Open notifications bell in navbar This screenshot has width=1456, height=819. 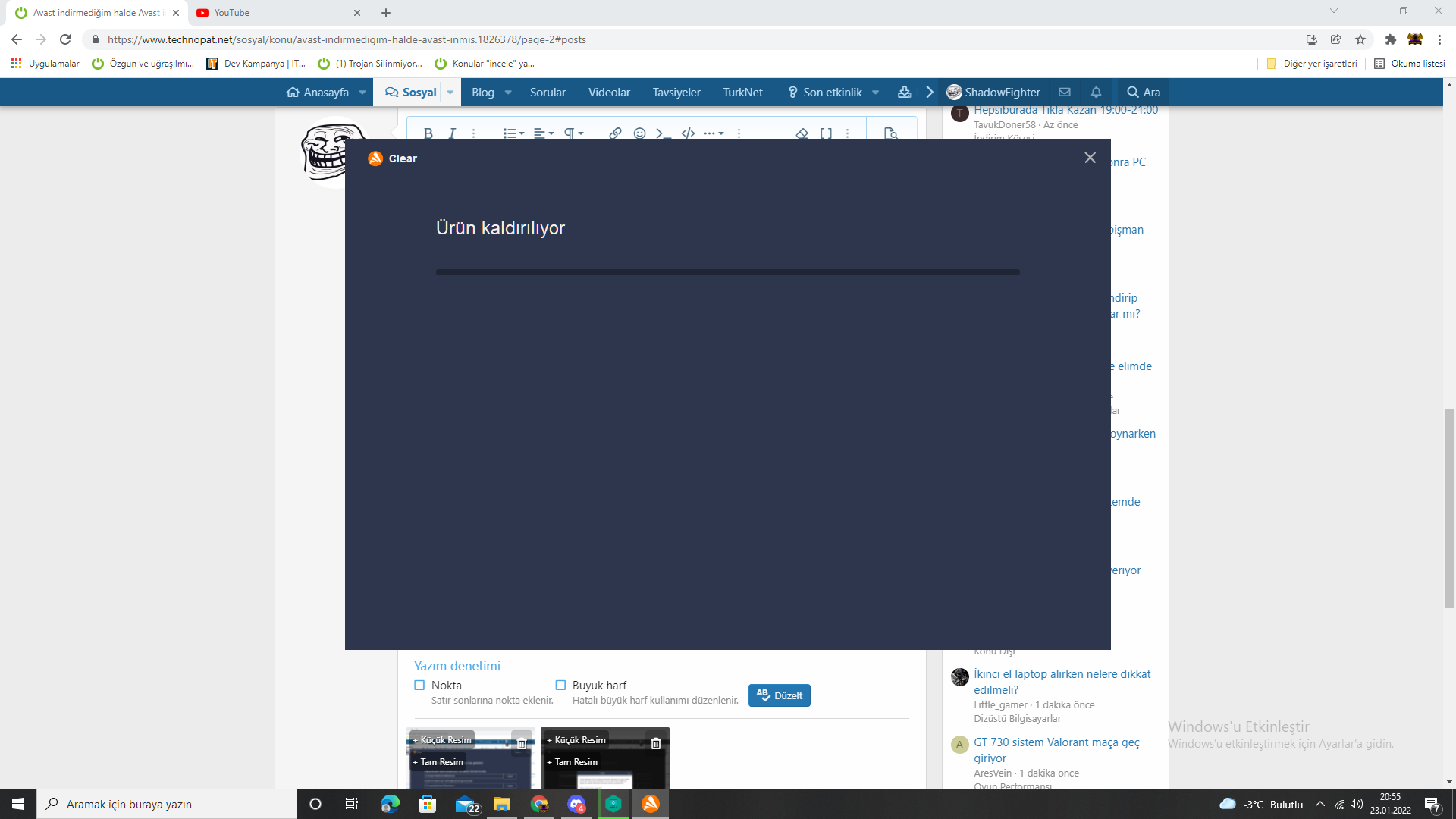click(1096, 92)
